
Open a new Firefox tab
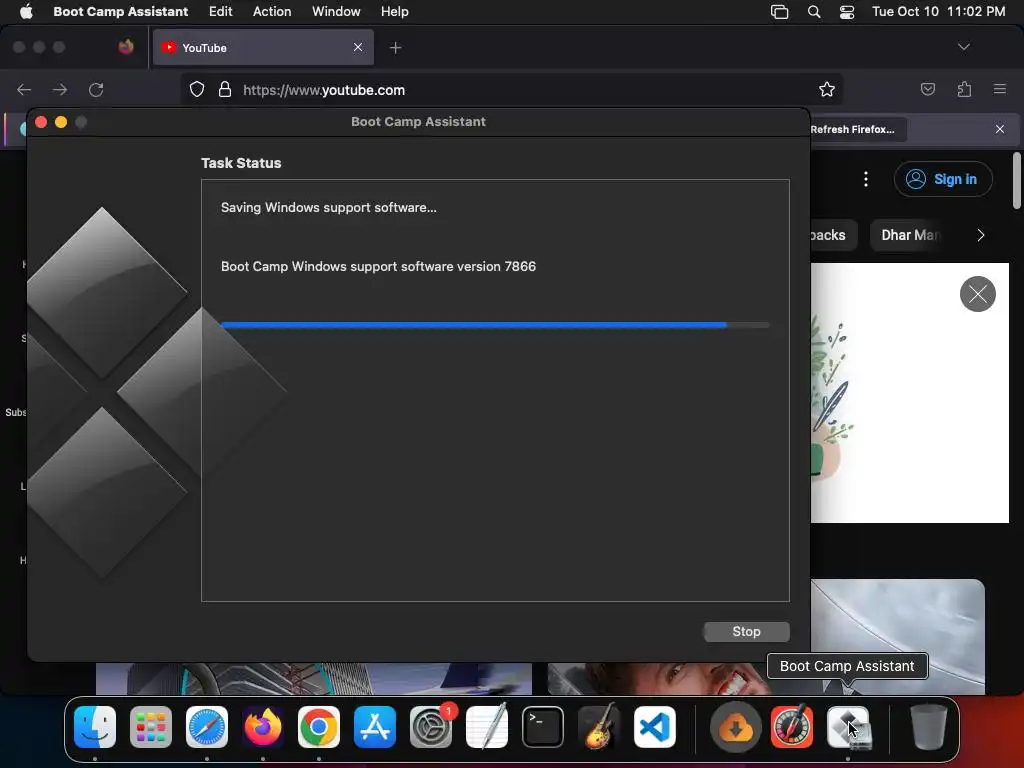[x=395, y=48]
